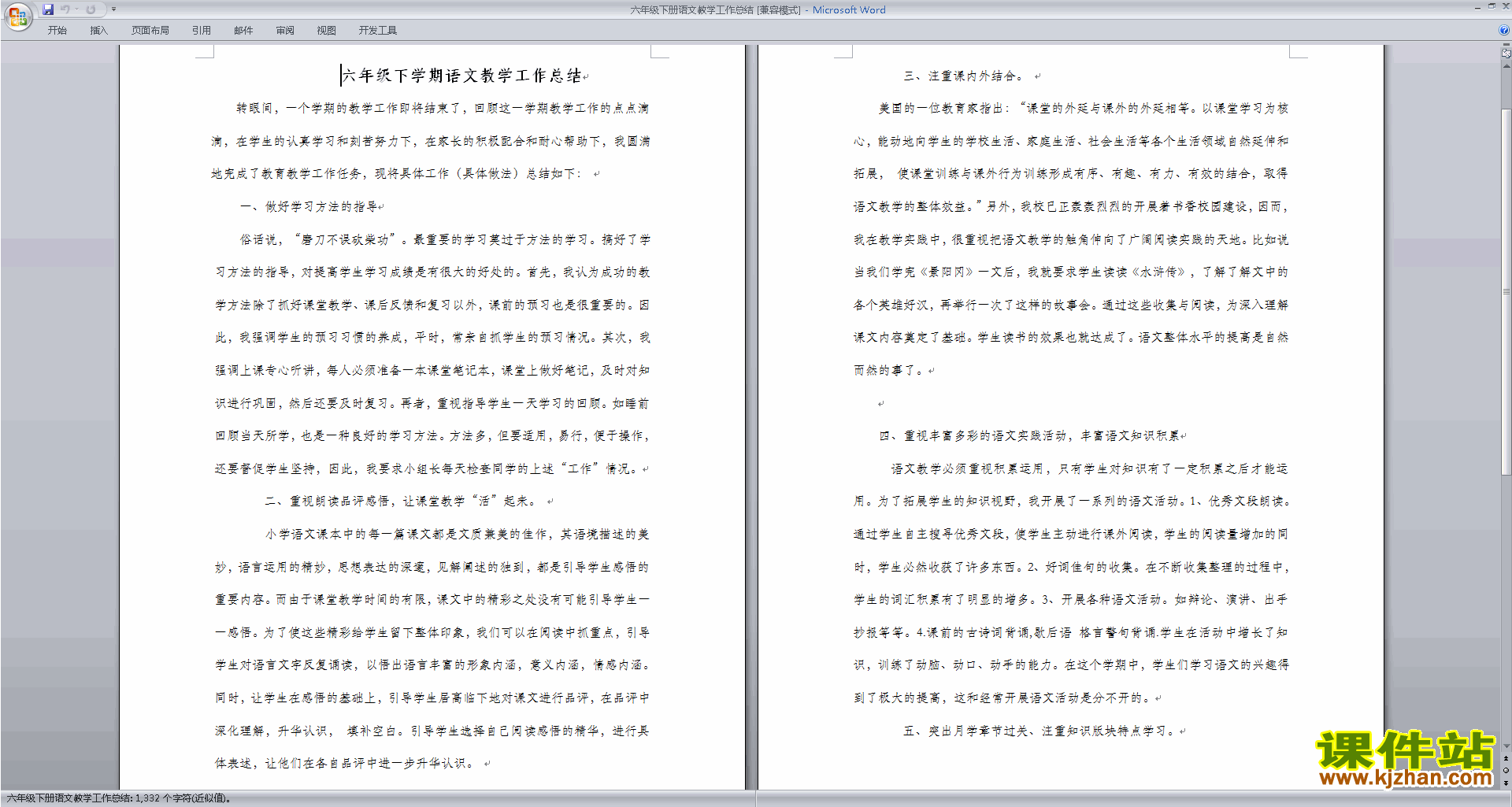This screenshot has height=807, width=1512.
Task: Undo the last action
Action: 65,9
